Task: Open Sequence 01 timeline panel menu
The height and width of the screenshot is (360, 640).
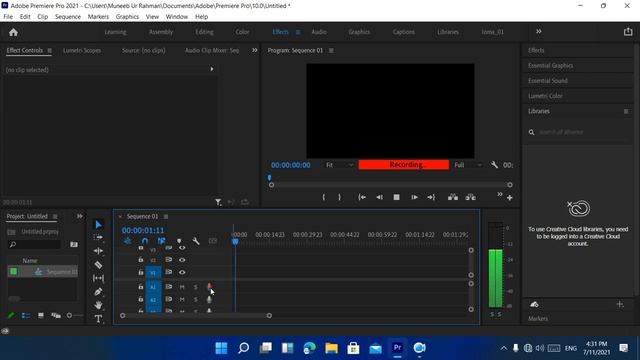Action: click(x=166, y=216)
